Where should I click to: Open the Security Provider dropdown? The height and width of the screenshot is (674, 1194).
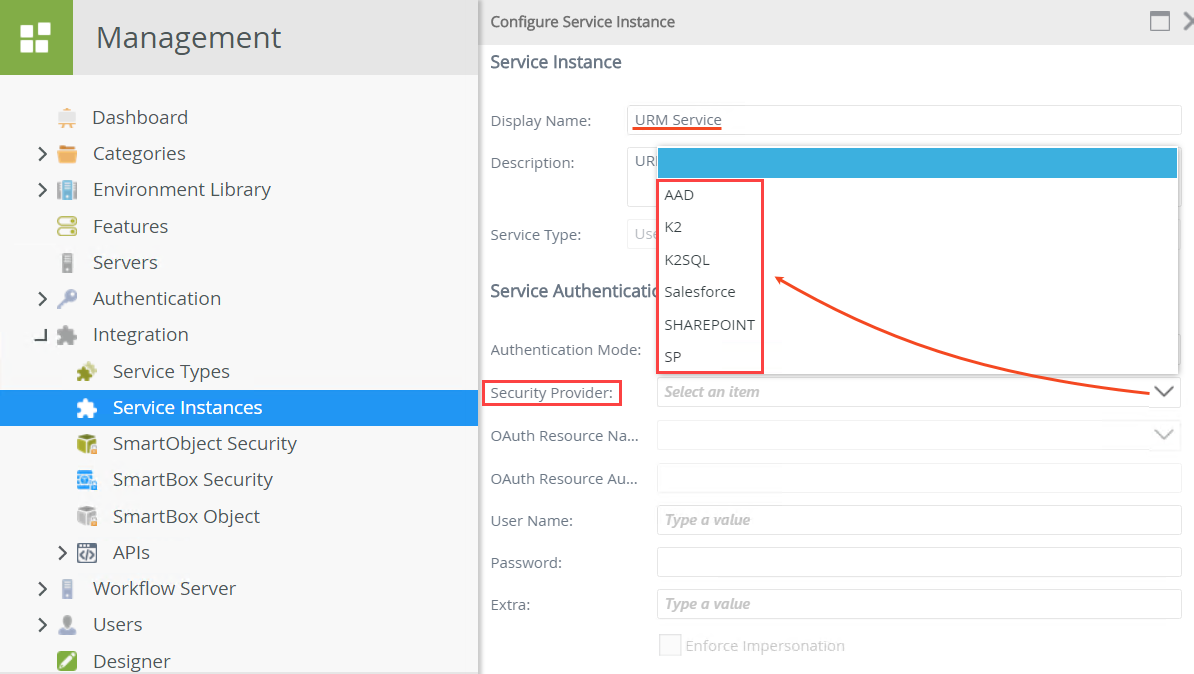[x=1163, y=392]
